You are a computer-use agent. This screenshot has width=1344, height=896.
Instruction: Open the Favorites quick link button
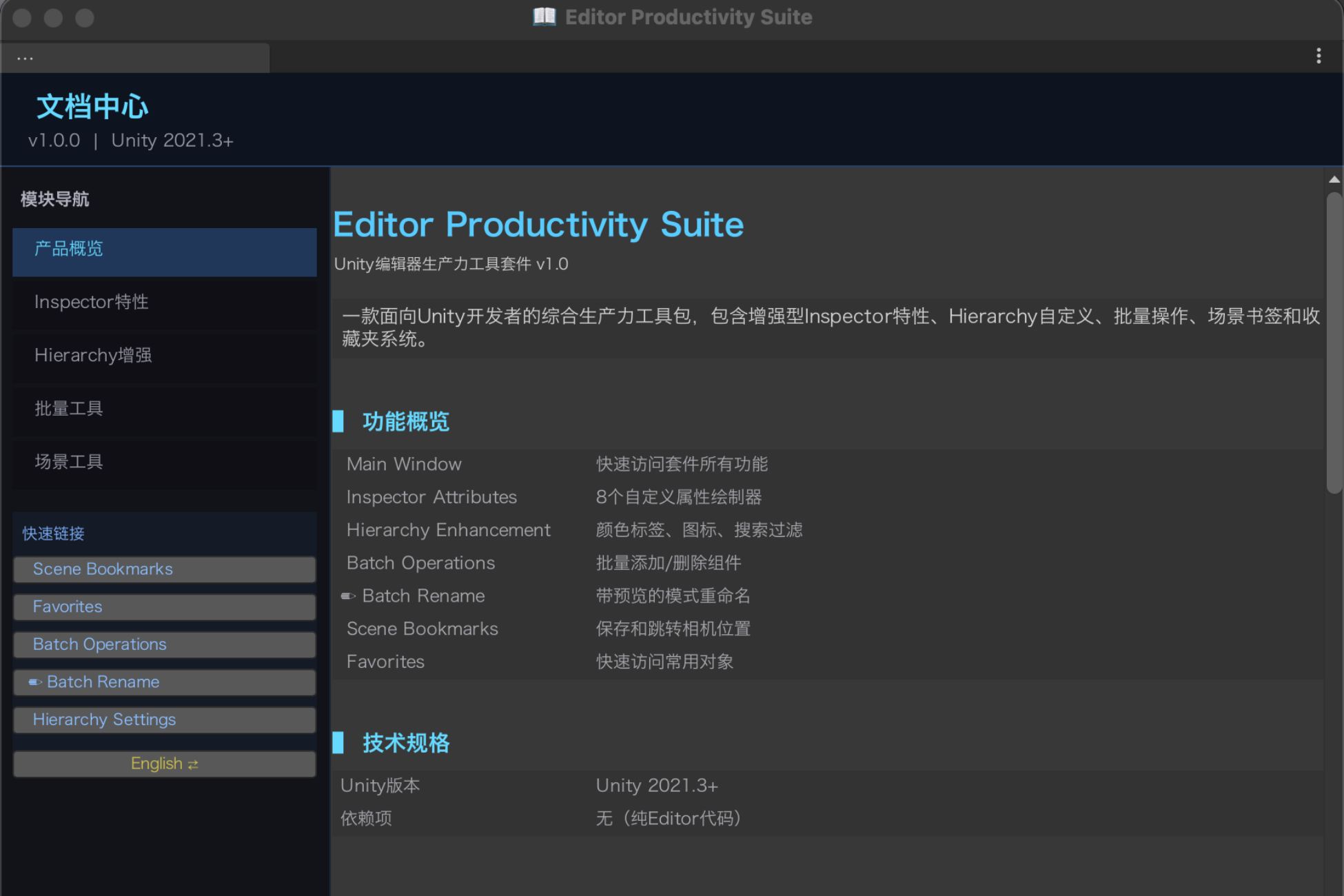coord(165,607)
